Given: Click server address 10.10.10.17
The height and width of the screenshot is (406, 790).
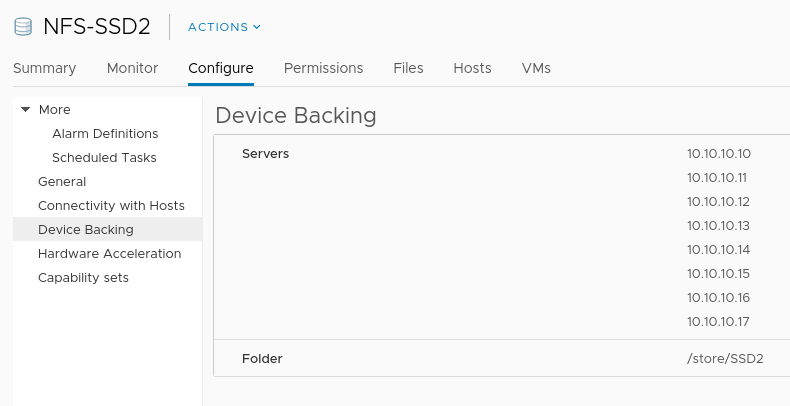Looking at the screenshot, I should click(x=718, y=322).
